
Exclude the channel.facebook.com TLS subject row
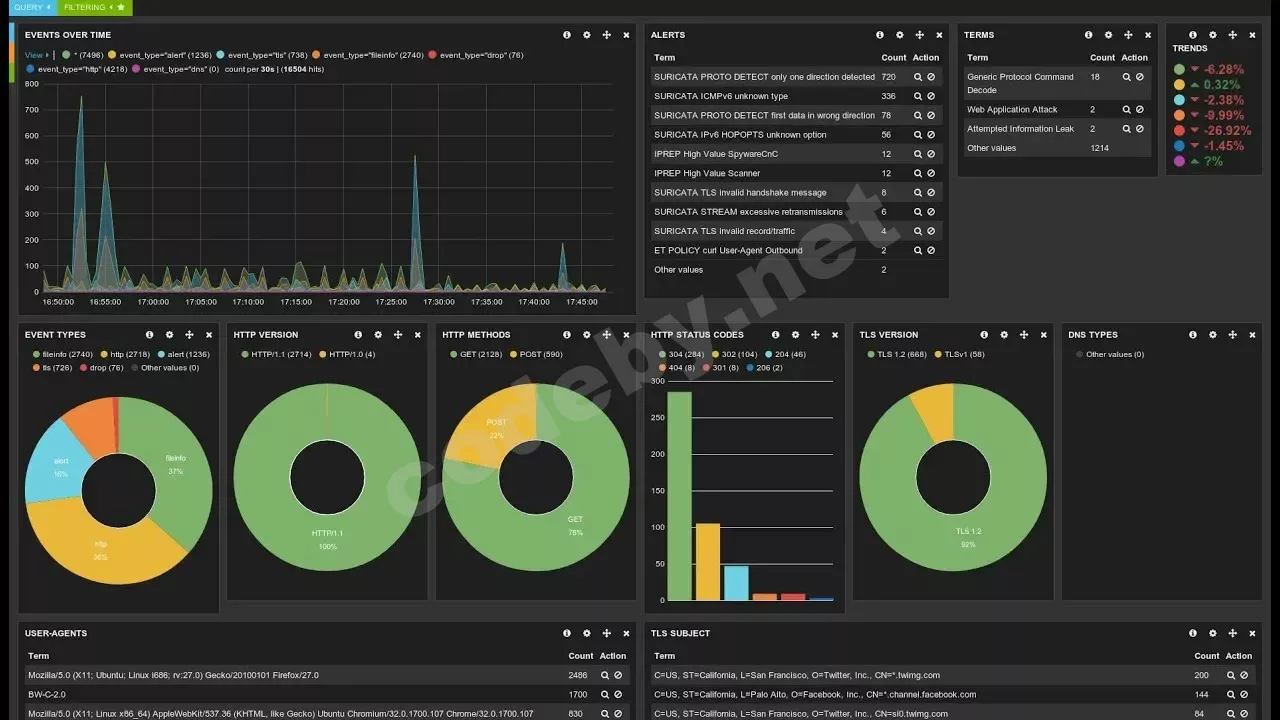tap(1244, 695)
